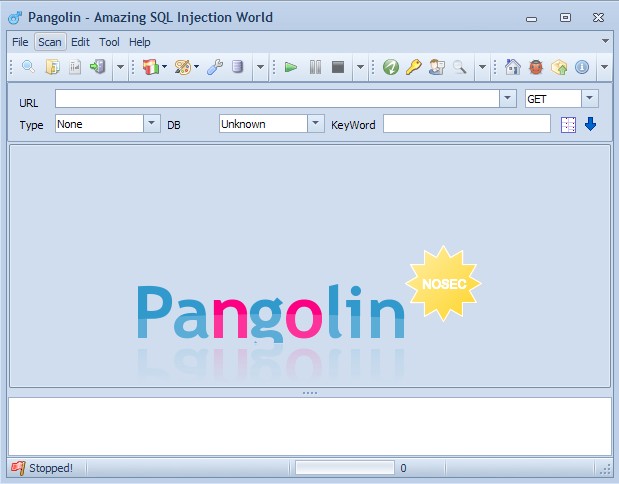Click the red ladybug bug report icon
Viewport: 619px width, 484px height.
(x=536, y=67)
